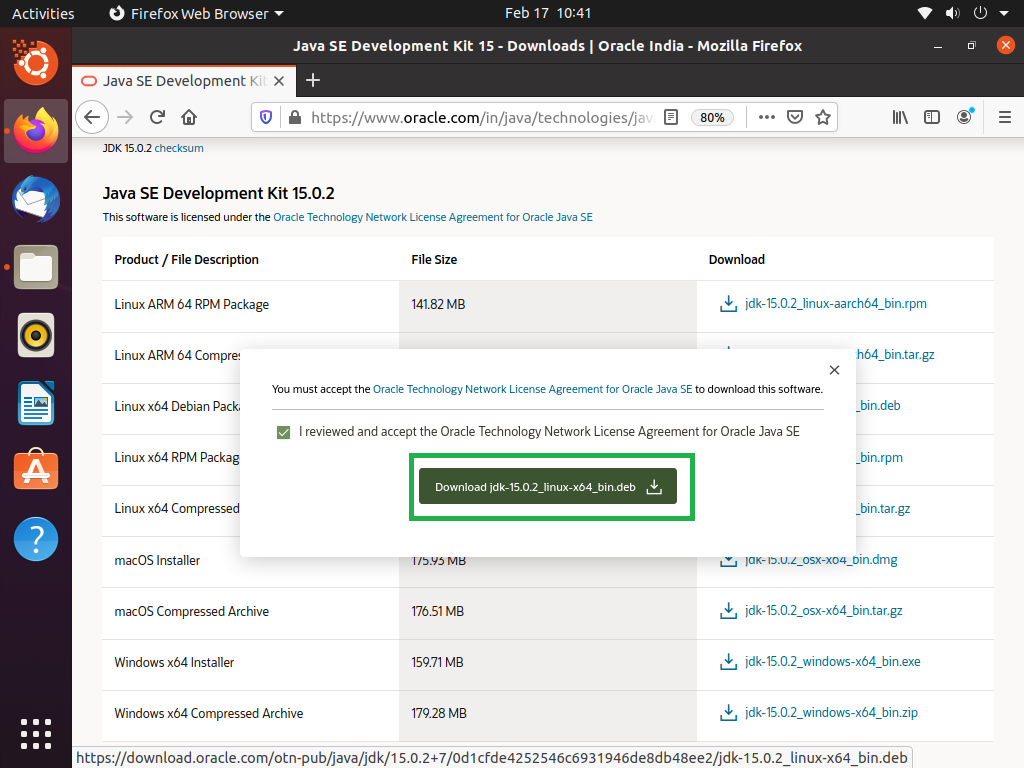Open tracking protection shield icon
1024x768 pixels.
[x=266, y=118]
